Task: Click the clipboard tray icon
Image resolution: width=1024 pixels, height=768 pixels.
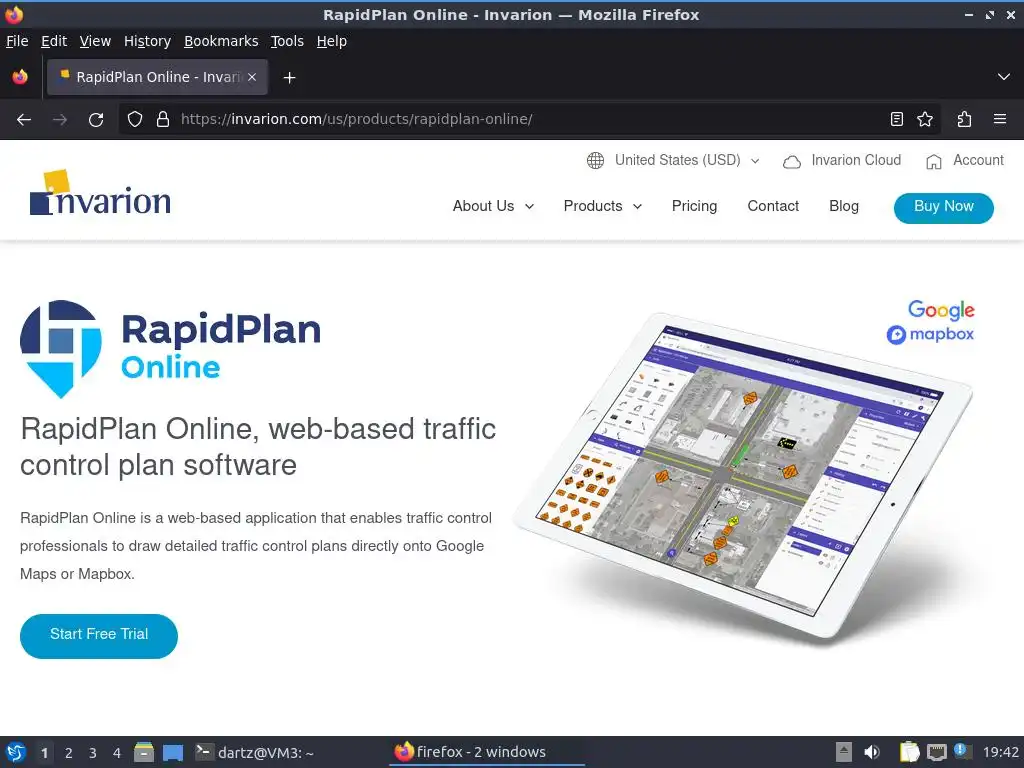Action: [x=909, y=752]
